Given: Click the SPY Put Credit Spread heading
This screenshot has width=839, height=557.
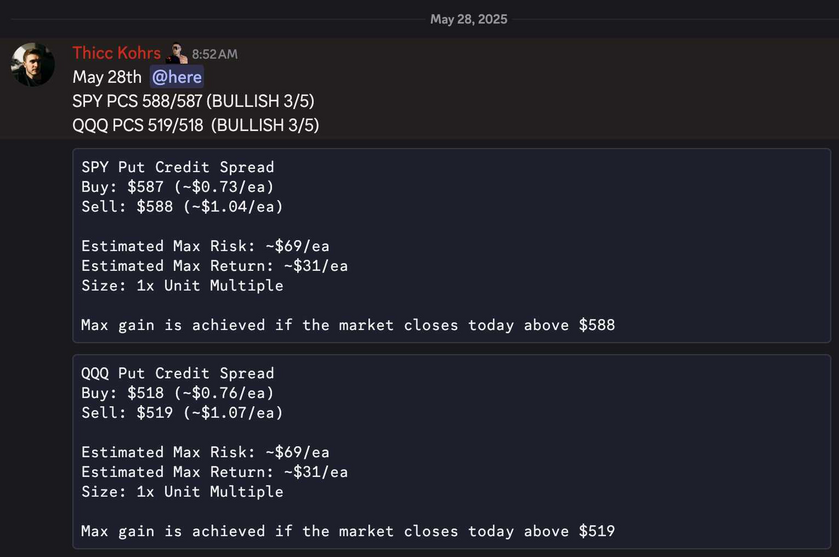Looking at the screenshot, I should [178, 167].
